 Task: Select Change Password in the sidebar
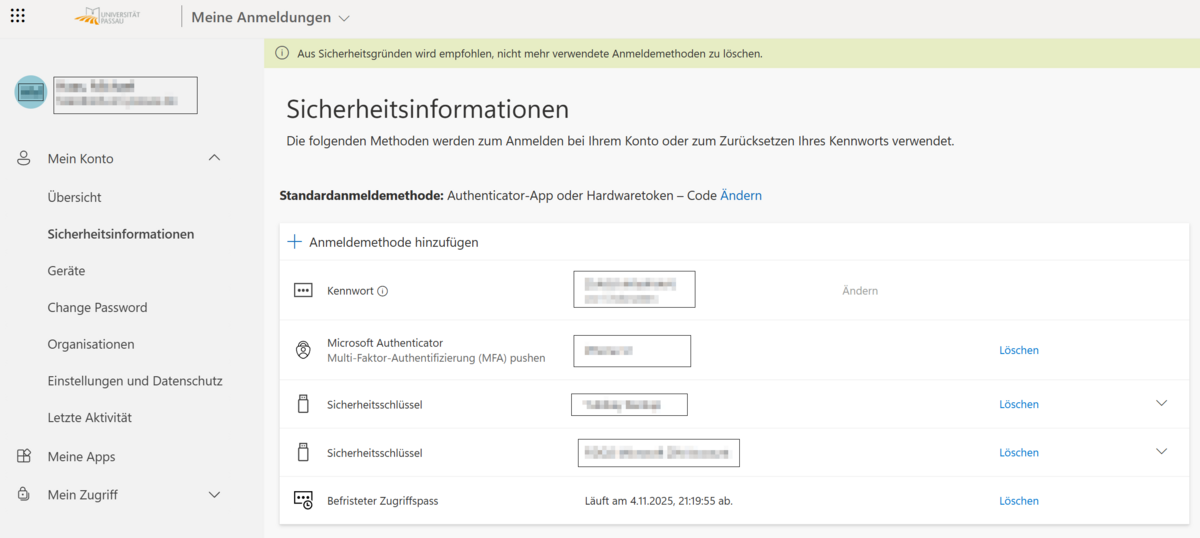(97, 308)
